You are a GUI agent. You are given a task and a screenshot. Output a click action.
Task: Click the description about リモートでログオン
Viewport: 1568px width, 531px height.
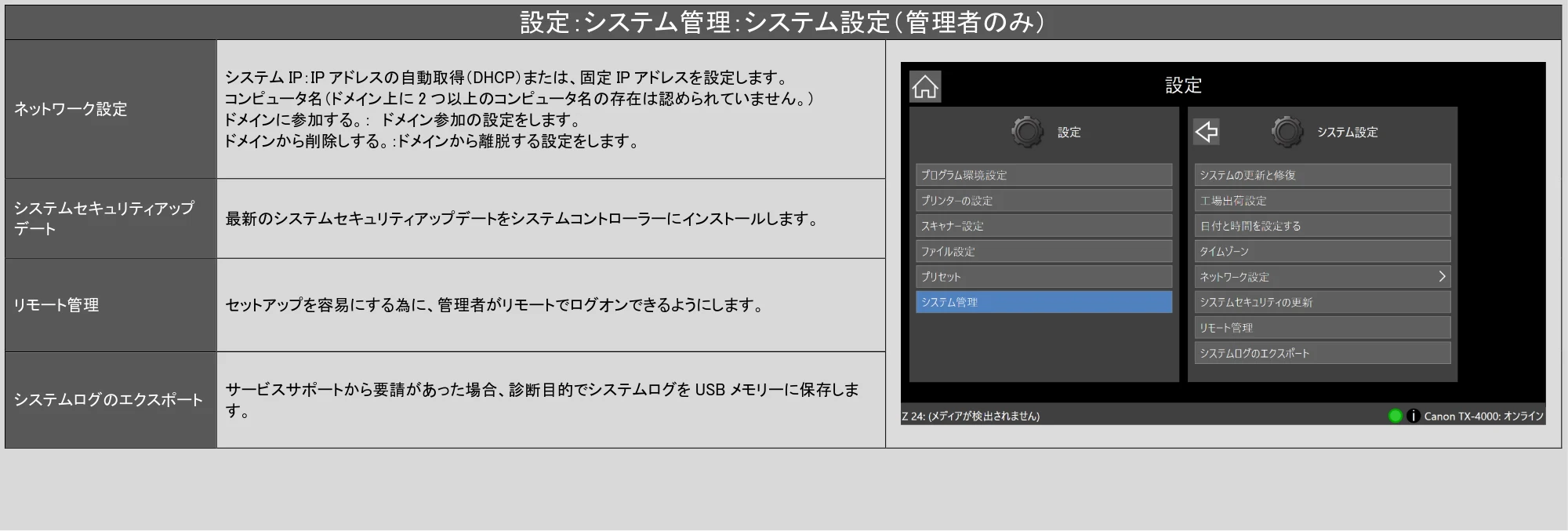(x=495, y=305)
